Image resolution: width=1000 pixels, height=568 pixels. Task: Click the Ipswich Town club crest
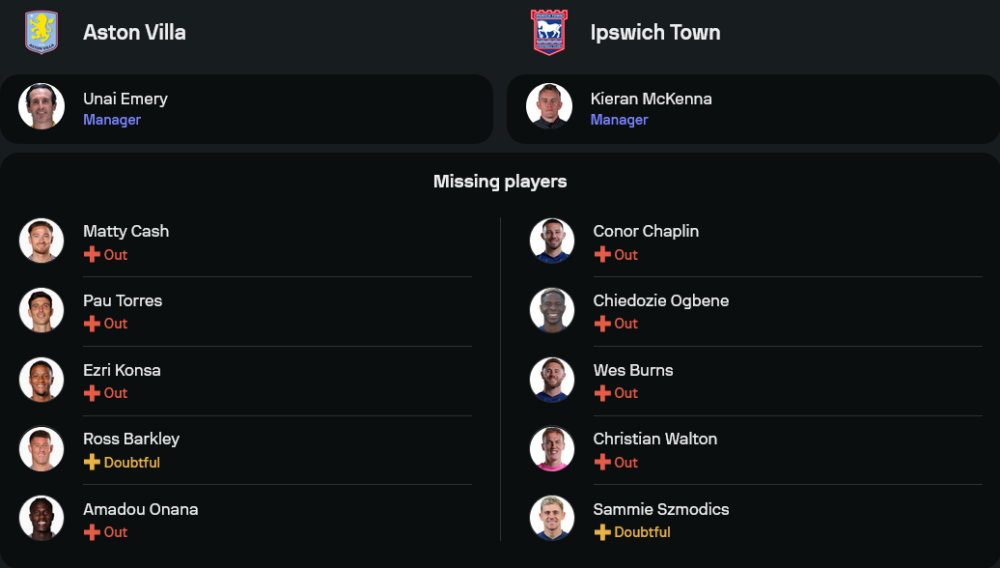coord(549,32)
